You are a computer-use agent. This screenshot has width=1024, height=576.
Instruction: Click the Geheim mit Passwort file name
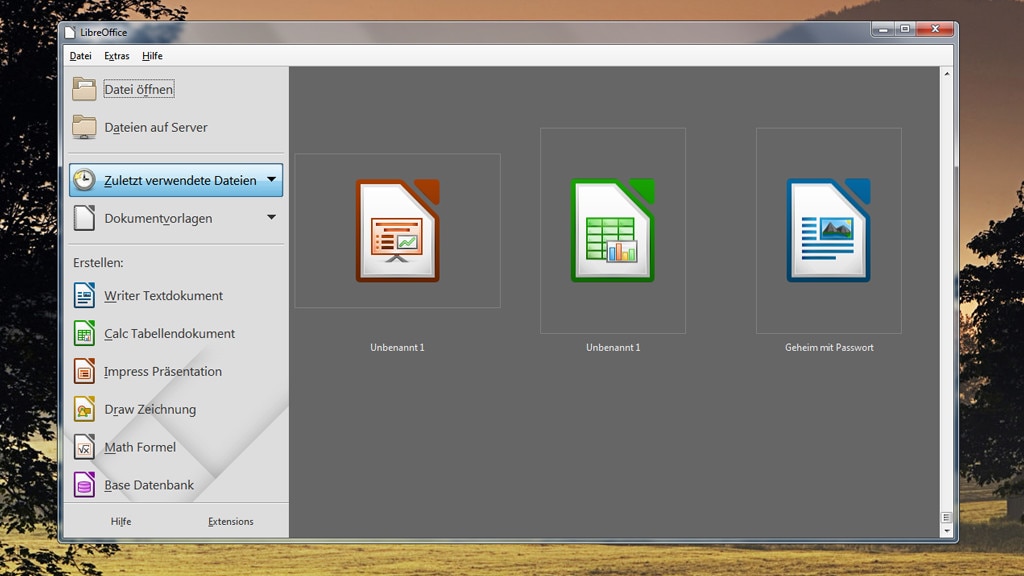coord(829,347)
